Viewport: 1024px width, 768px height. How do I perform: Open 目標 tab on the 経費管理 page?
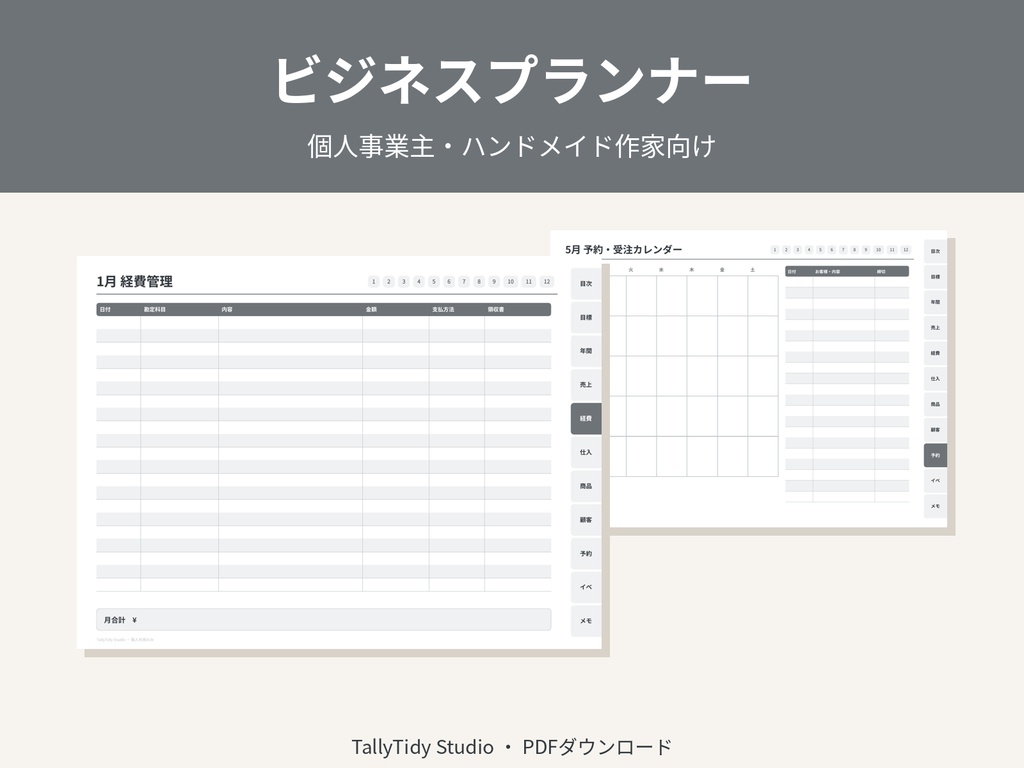(586, 317)
